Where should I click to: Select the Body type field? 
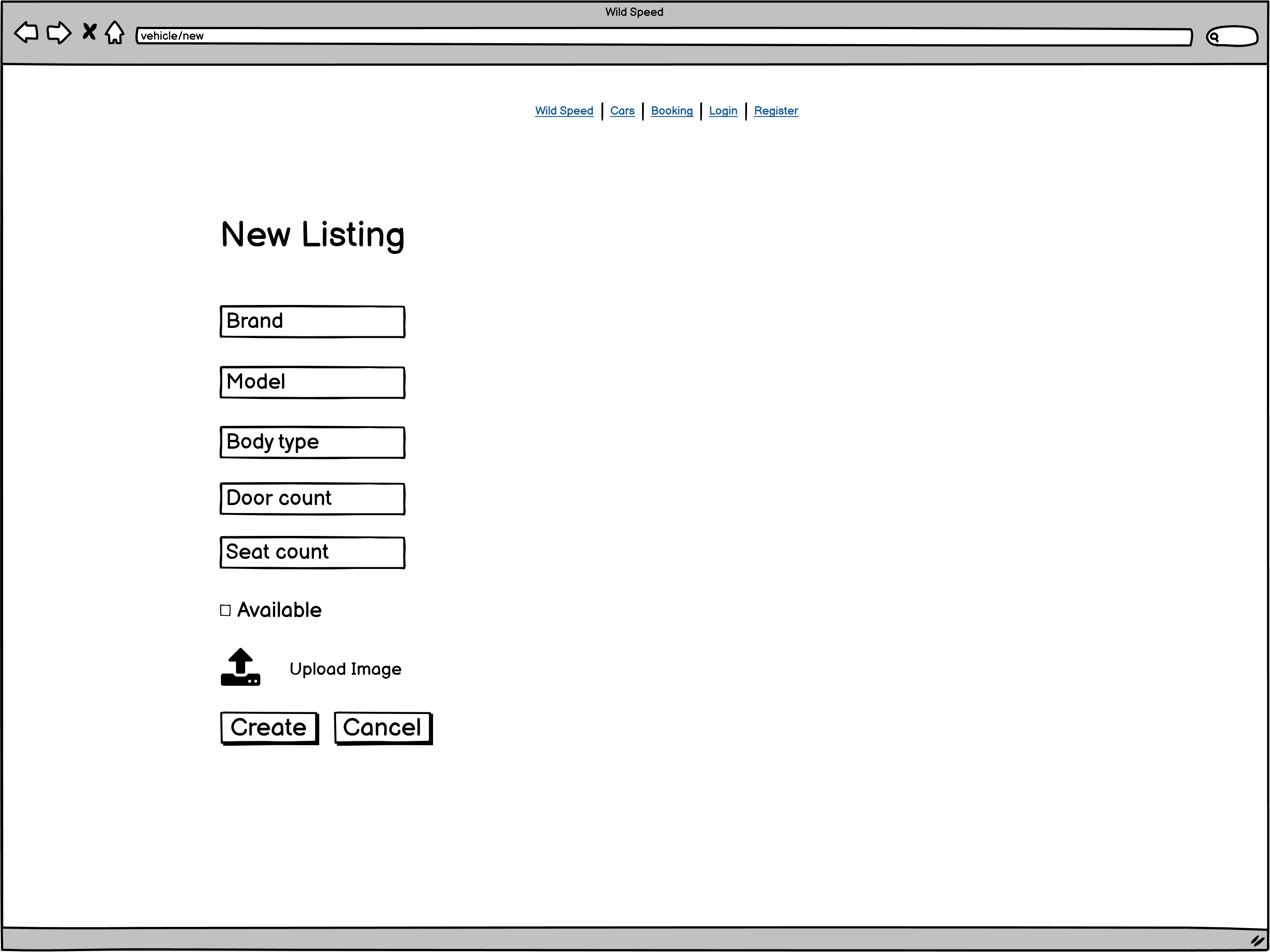[x=312, y=442]
